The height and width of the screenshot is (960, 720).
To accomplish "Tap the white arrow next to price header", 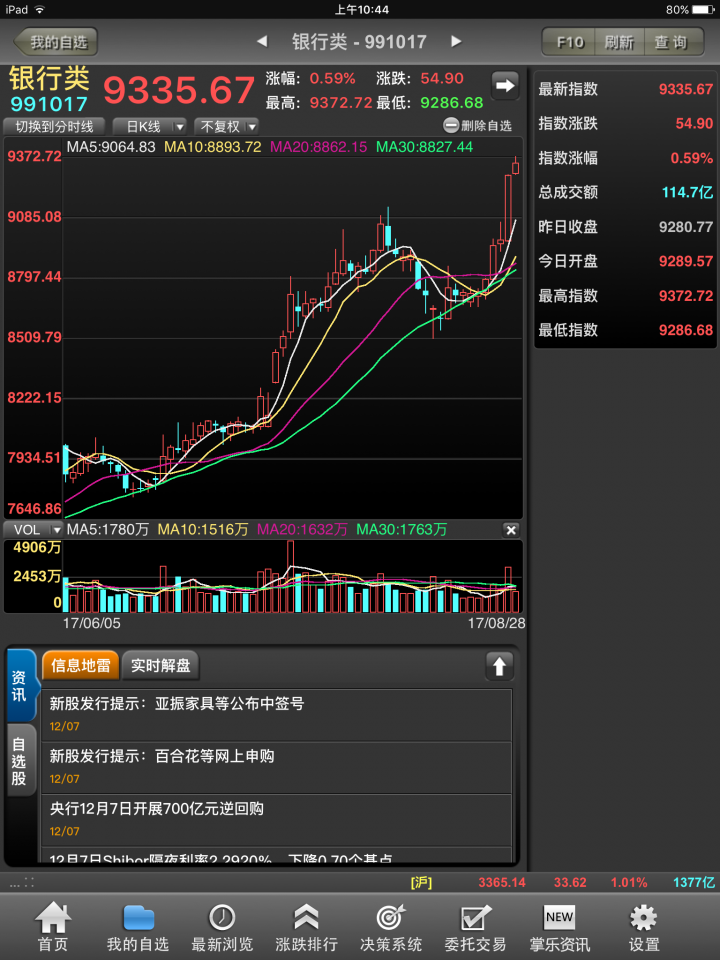I will coord(505,85).
